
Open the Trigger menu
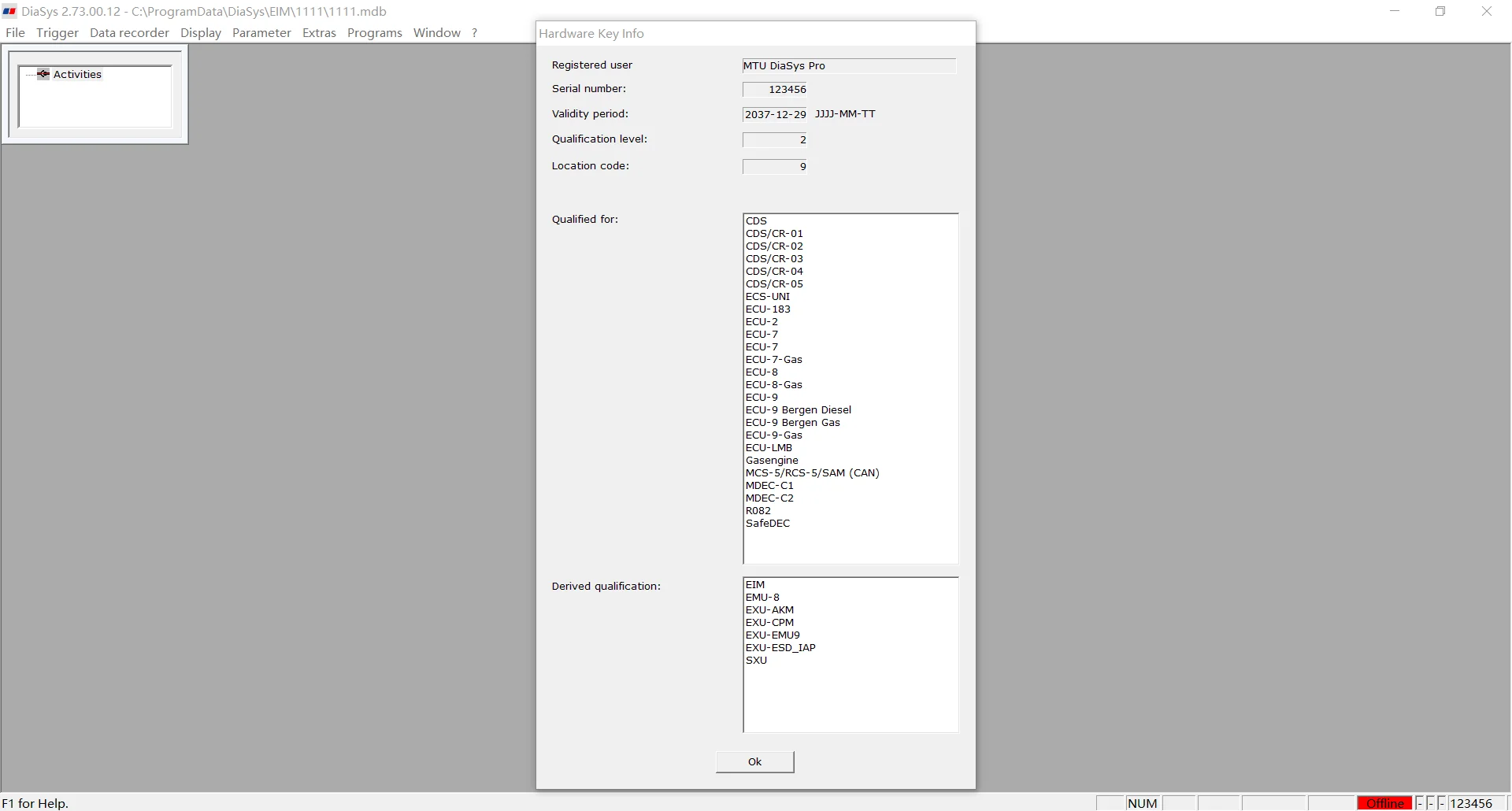[x=57, y=33]
